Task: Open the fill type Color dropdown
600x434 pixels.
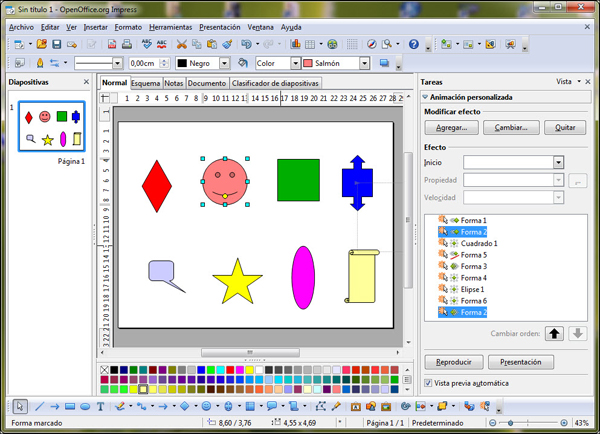Action: [x=295, y=63]
